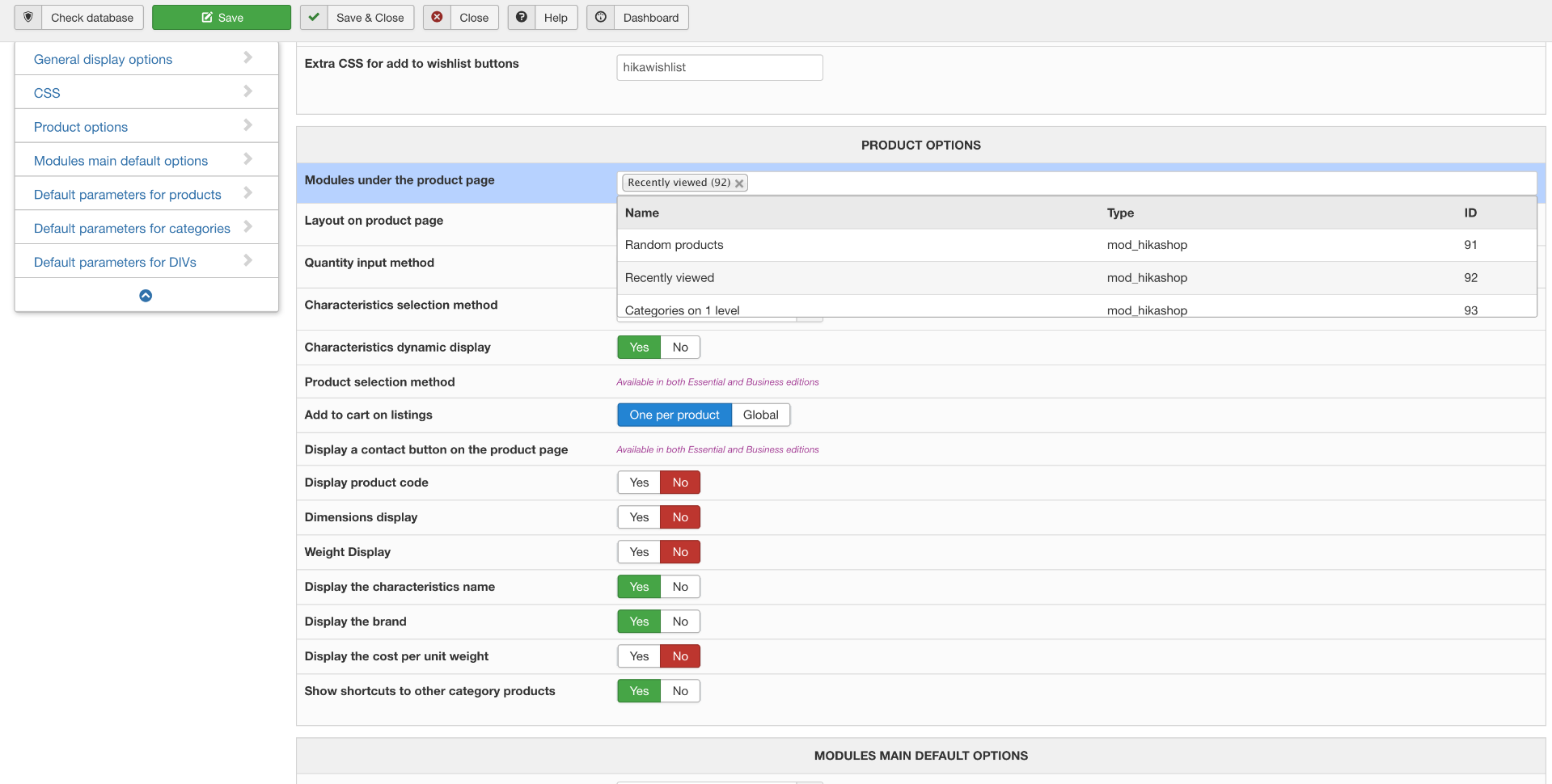
Task: Click the Dashboard clock icon
Action: coord(601,17)
